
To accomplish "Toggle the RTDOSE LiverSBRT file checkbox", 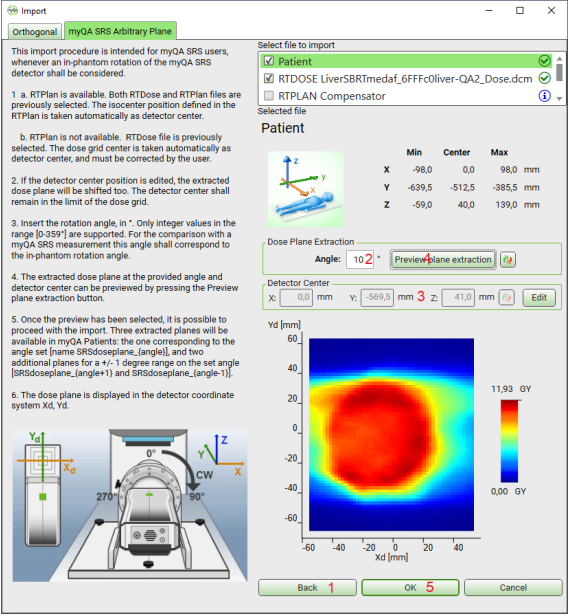I will tap(269, 79).
